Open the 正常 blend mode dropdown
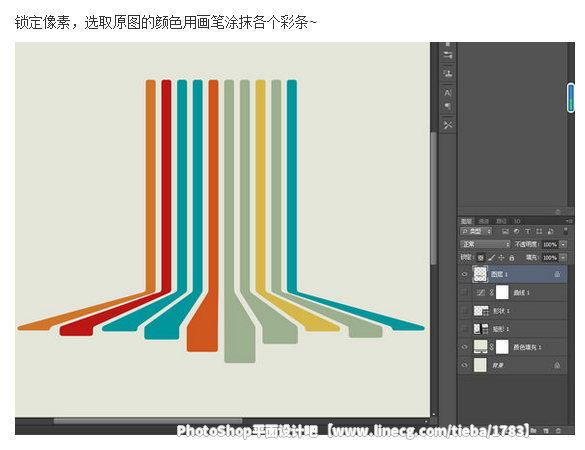Image resolution: width=585 pixels, height=450 pixels. click(x=485, y=244)
